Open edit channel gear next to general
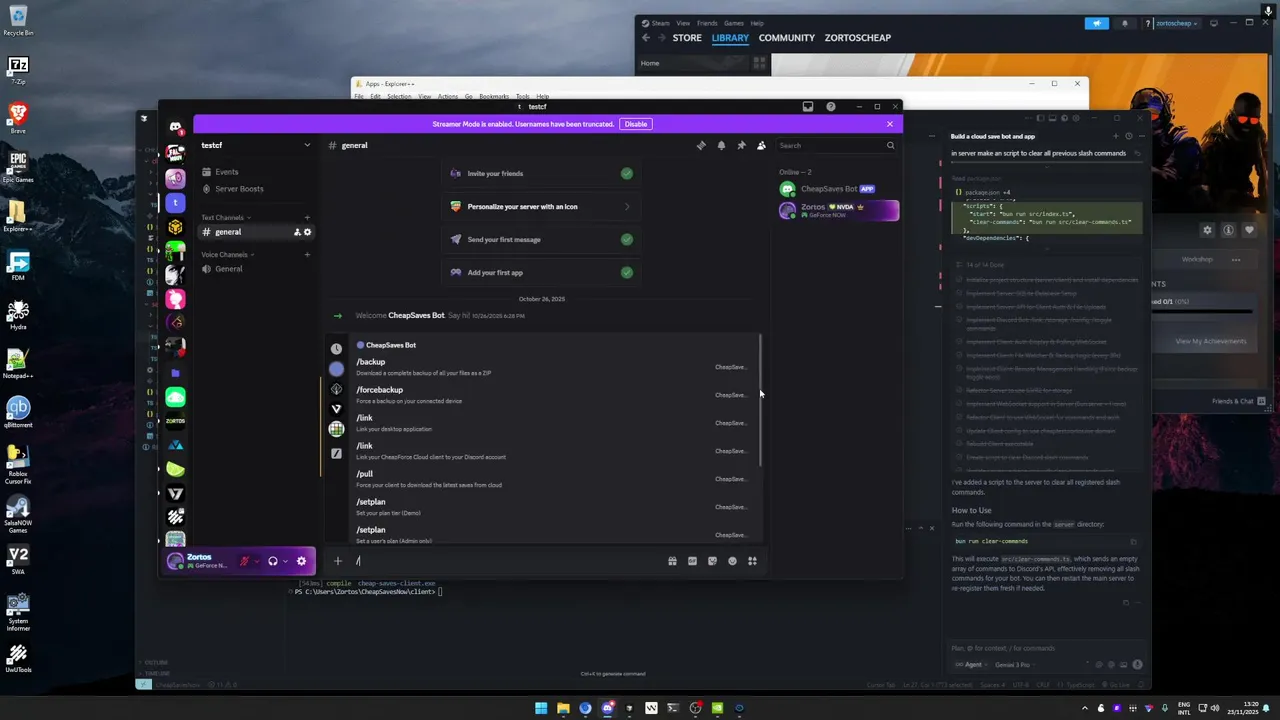 tap(307, 232)
